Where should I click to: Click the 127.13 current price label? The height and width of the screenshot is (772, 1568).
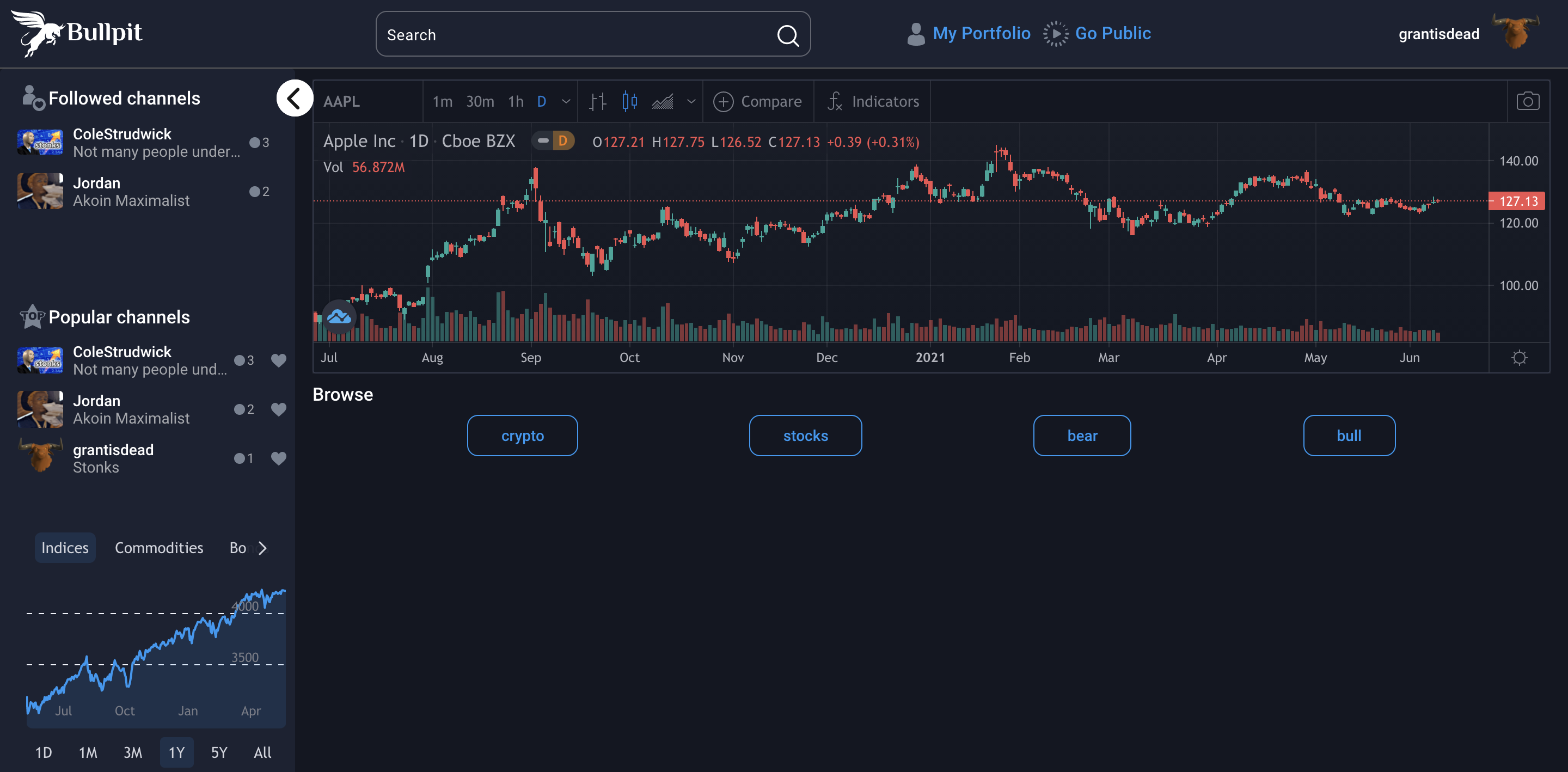[x=1516, y=201]
